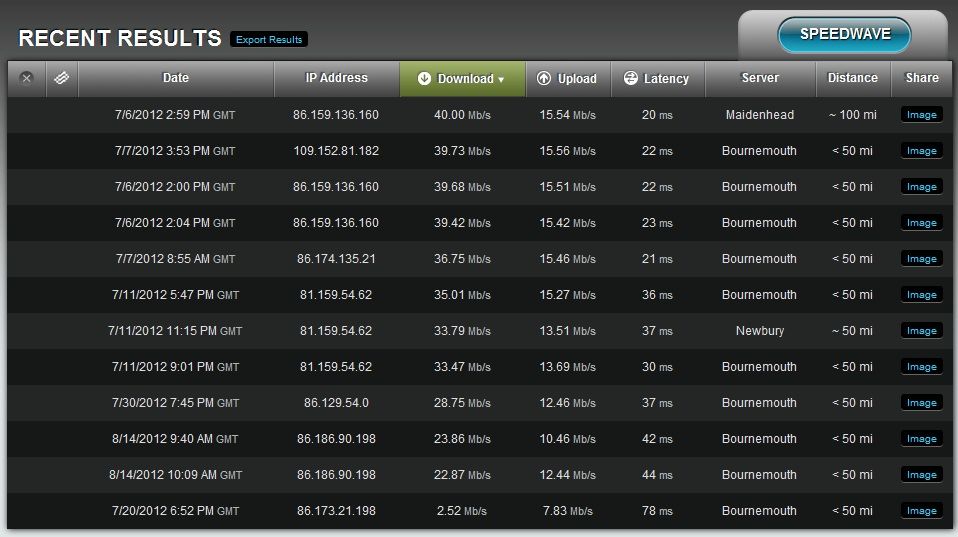The height and width of the screenshot is (537, 958).
Task: Select the IP address 86.173.21.198
Action: click(336, 511)
